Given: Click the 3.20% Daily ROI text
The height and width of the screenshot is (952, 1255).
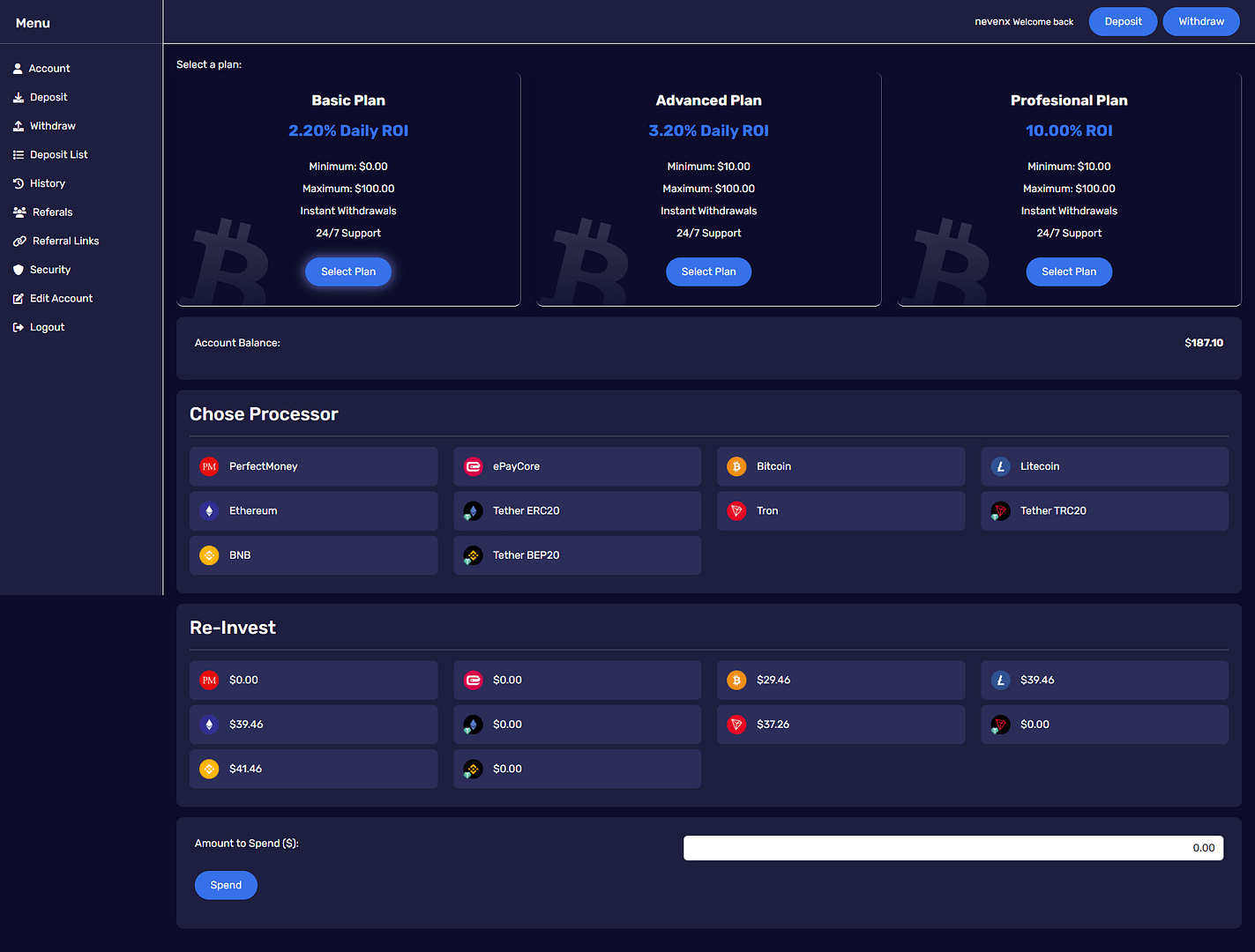Looking at the screenshot, I should 708,130.
